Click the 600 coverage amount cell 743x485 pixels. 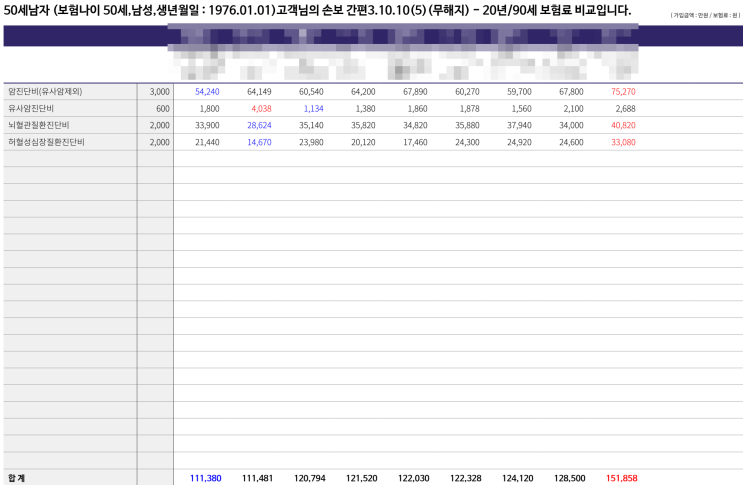[163, 108]
